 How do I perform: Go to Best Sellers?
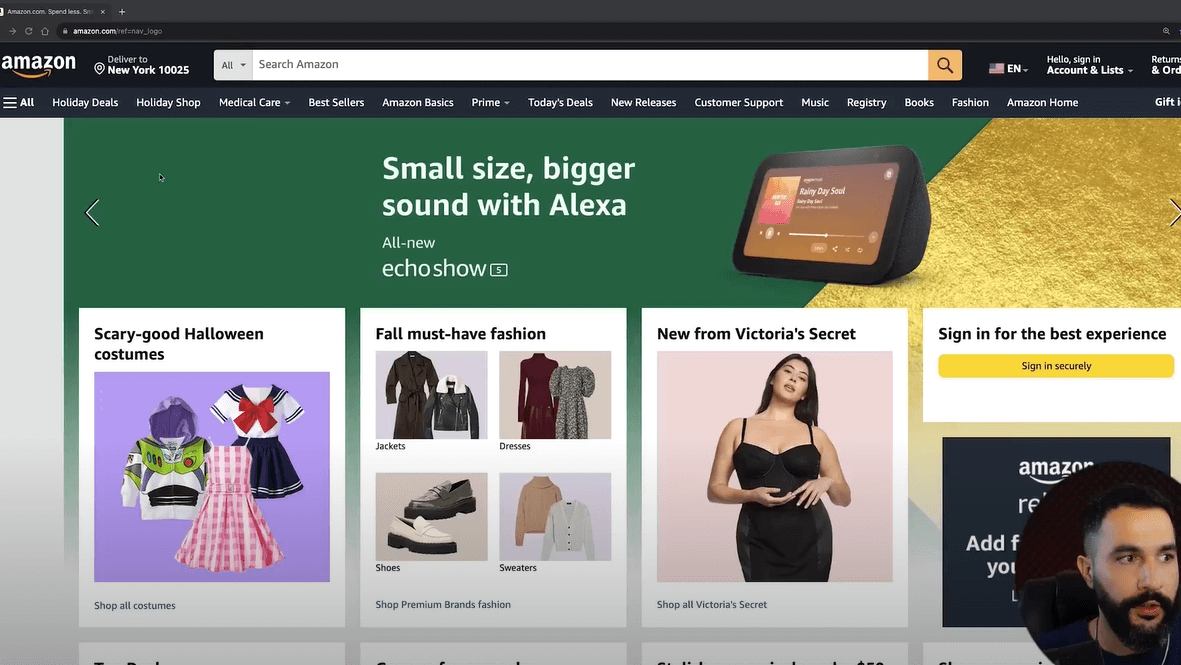(x=336, y=102)
